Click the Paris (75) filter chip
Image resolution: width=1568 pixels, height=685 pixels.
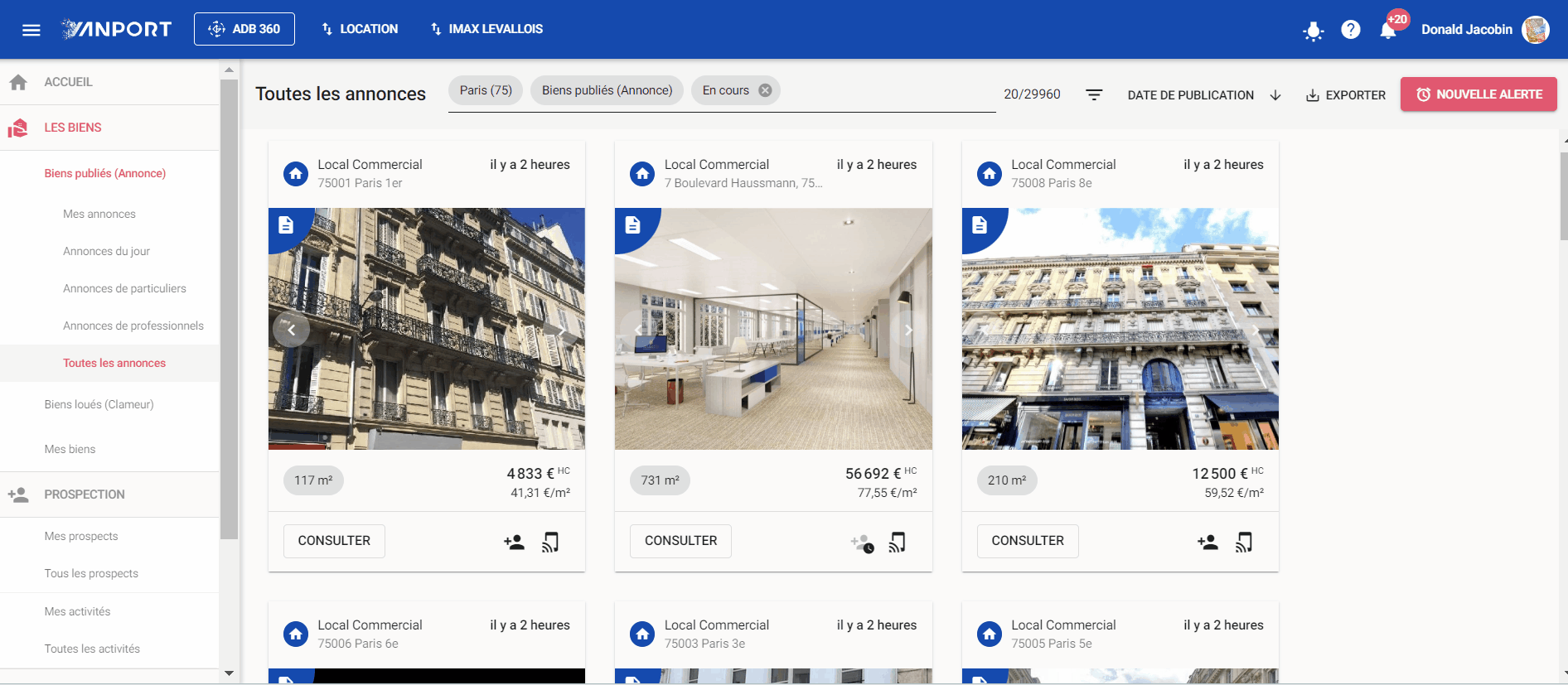486,90
